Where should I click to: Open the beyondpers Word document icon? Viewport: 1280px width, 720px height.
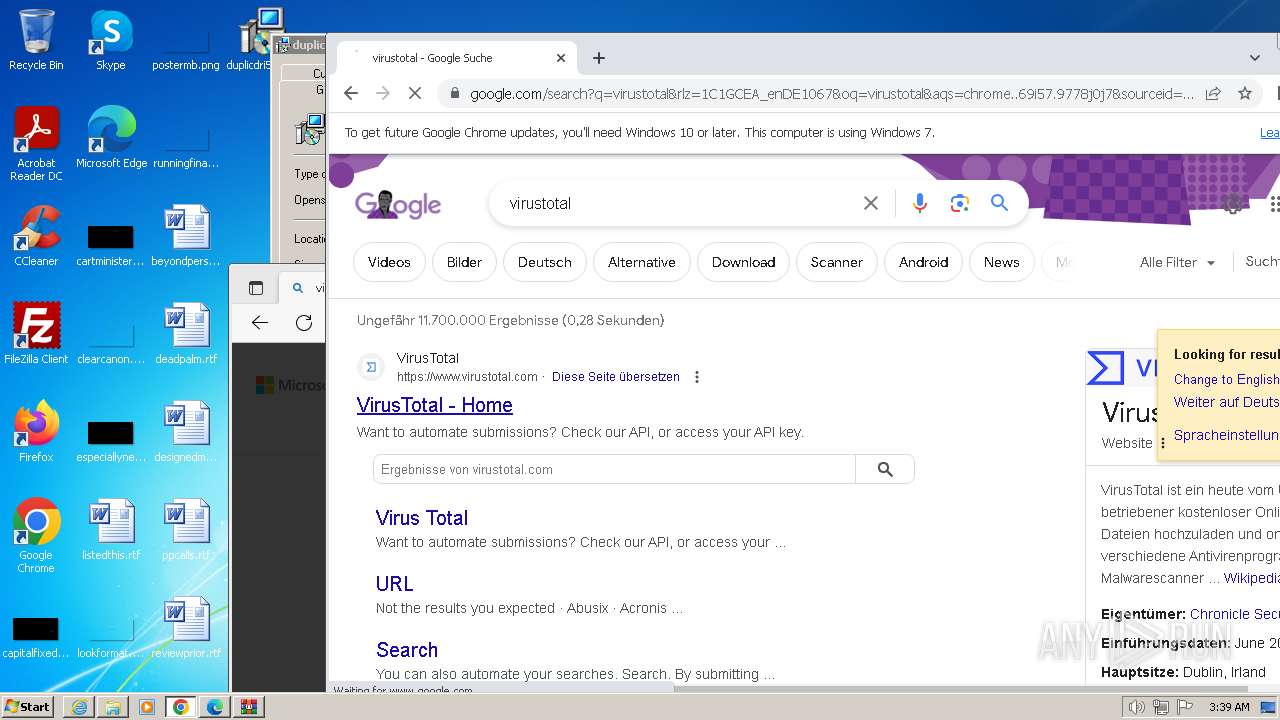186,236
